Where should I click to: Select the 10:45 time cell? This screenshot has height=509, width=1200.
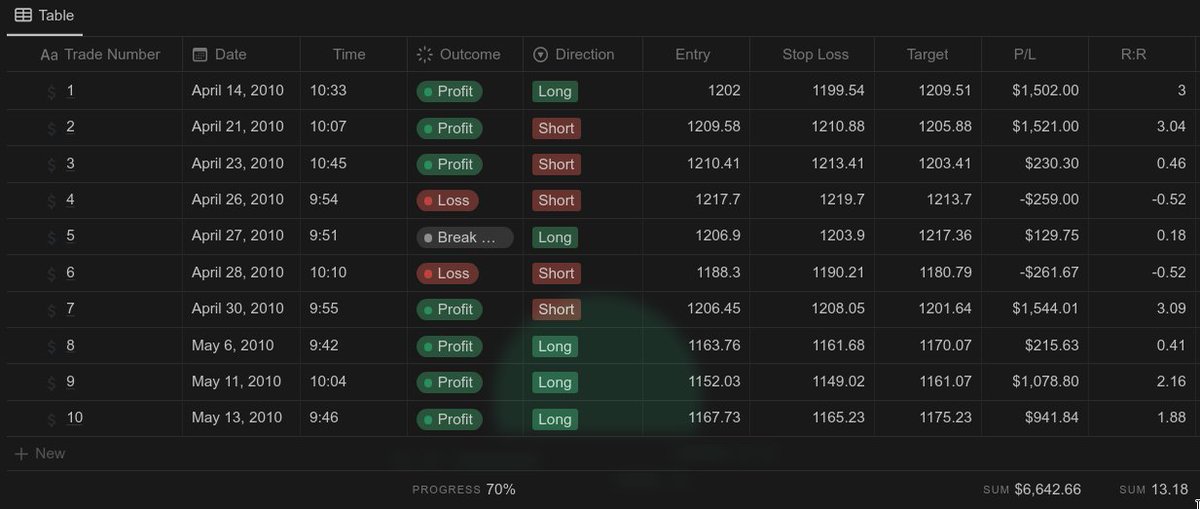(x=354, y=163)
